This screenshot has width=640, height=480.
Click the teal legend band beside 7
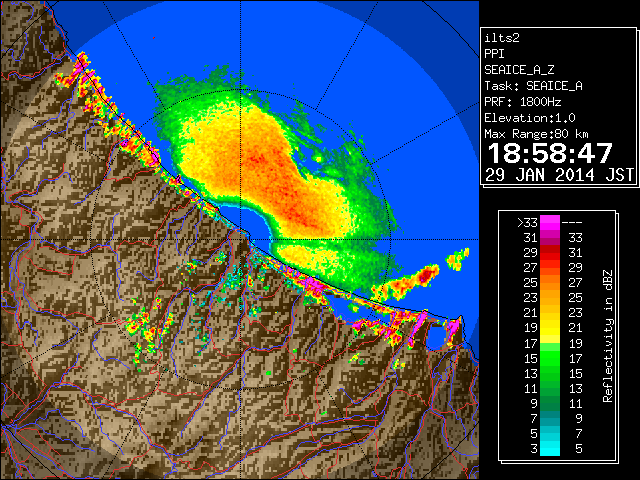pos(550,418)
